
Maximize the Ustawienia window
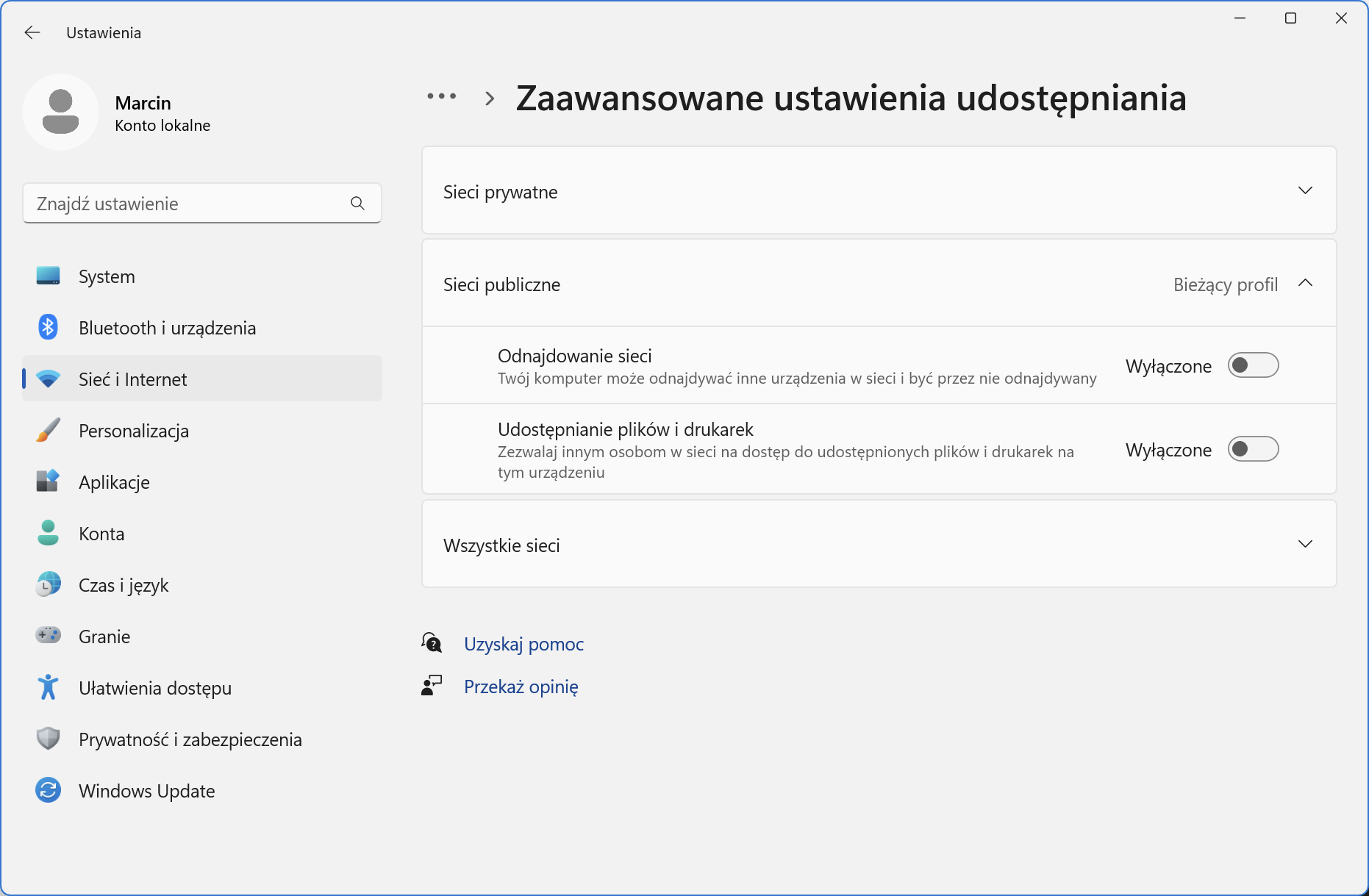[1290, 18]
